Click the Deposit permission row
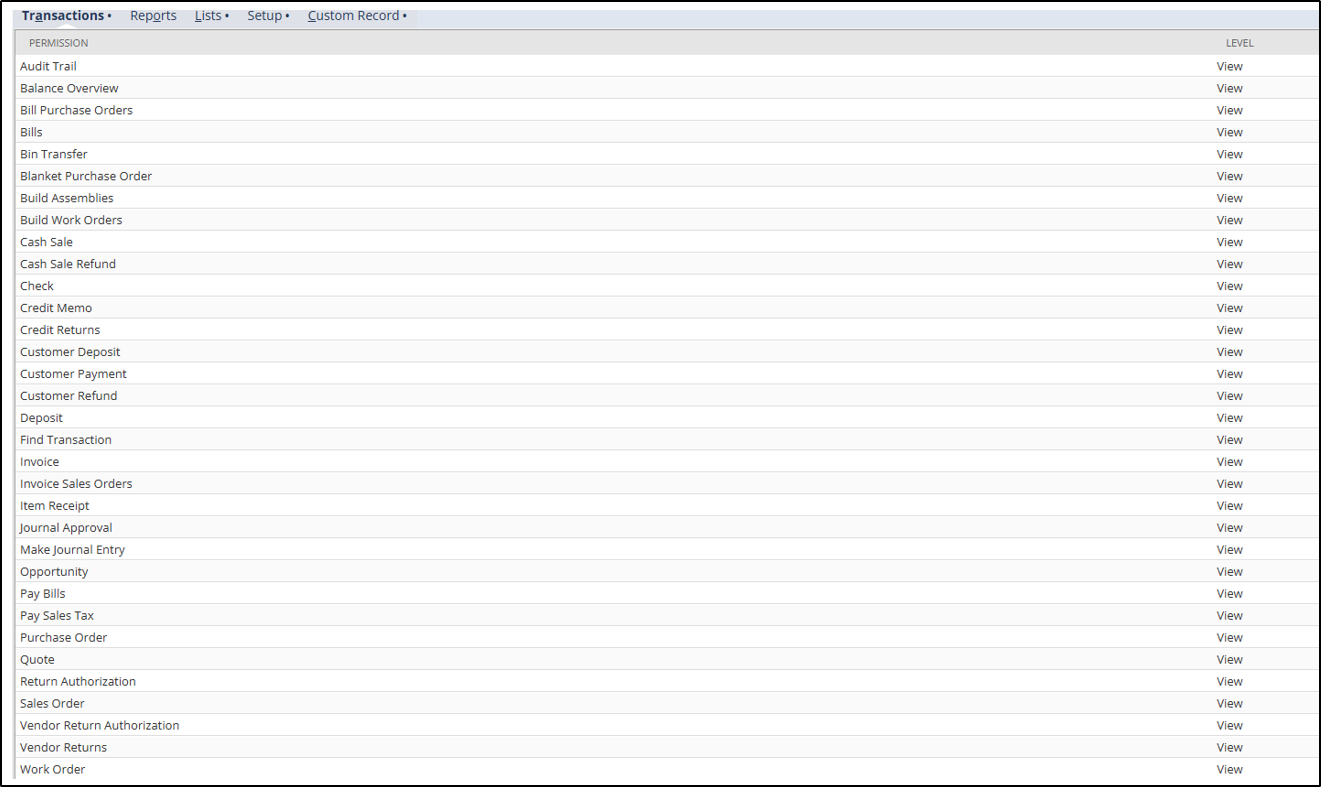The height and width of the screenshot is (787, 1321). coord(667,418)
